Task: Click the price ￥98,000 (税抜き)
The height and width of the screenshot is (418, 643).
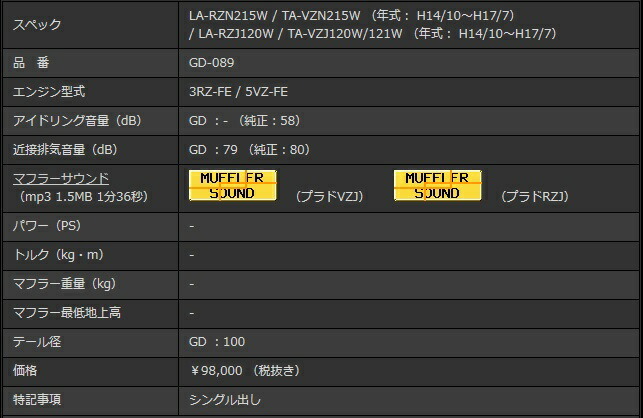Action: coord(245,371)
